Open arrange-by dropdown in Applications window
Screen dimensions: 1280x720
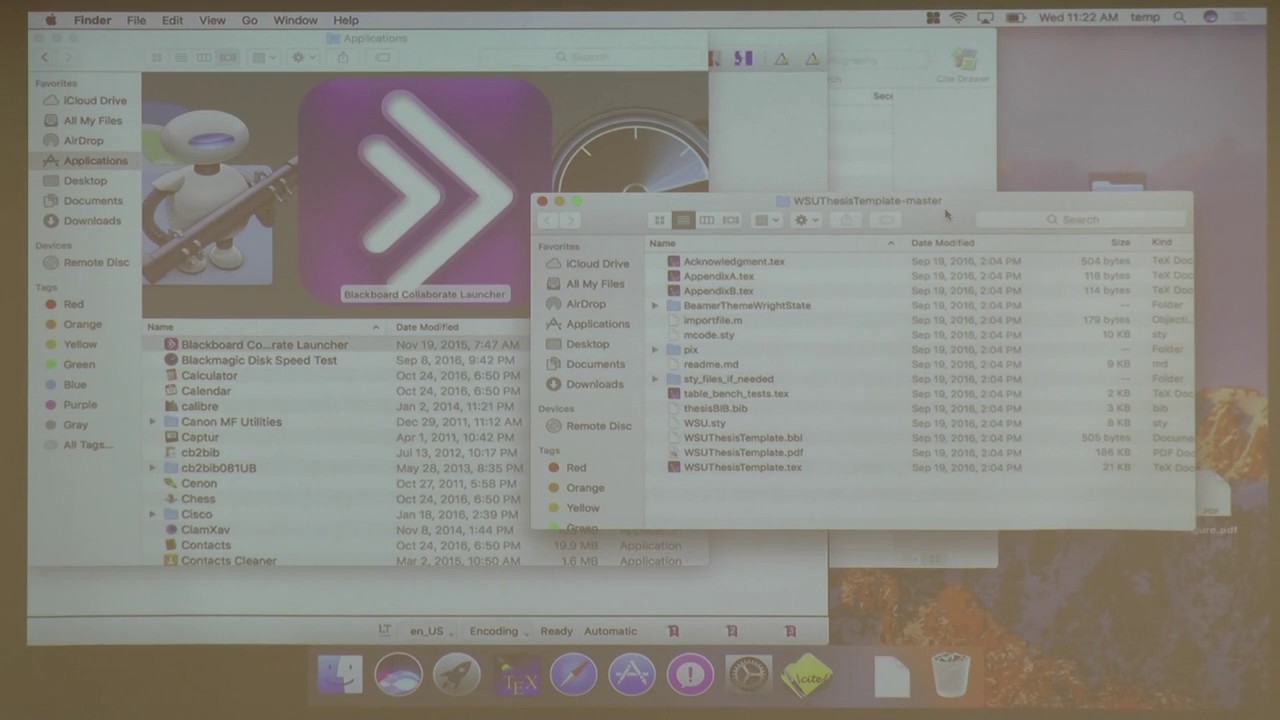click(265, 58)
